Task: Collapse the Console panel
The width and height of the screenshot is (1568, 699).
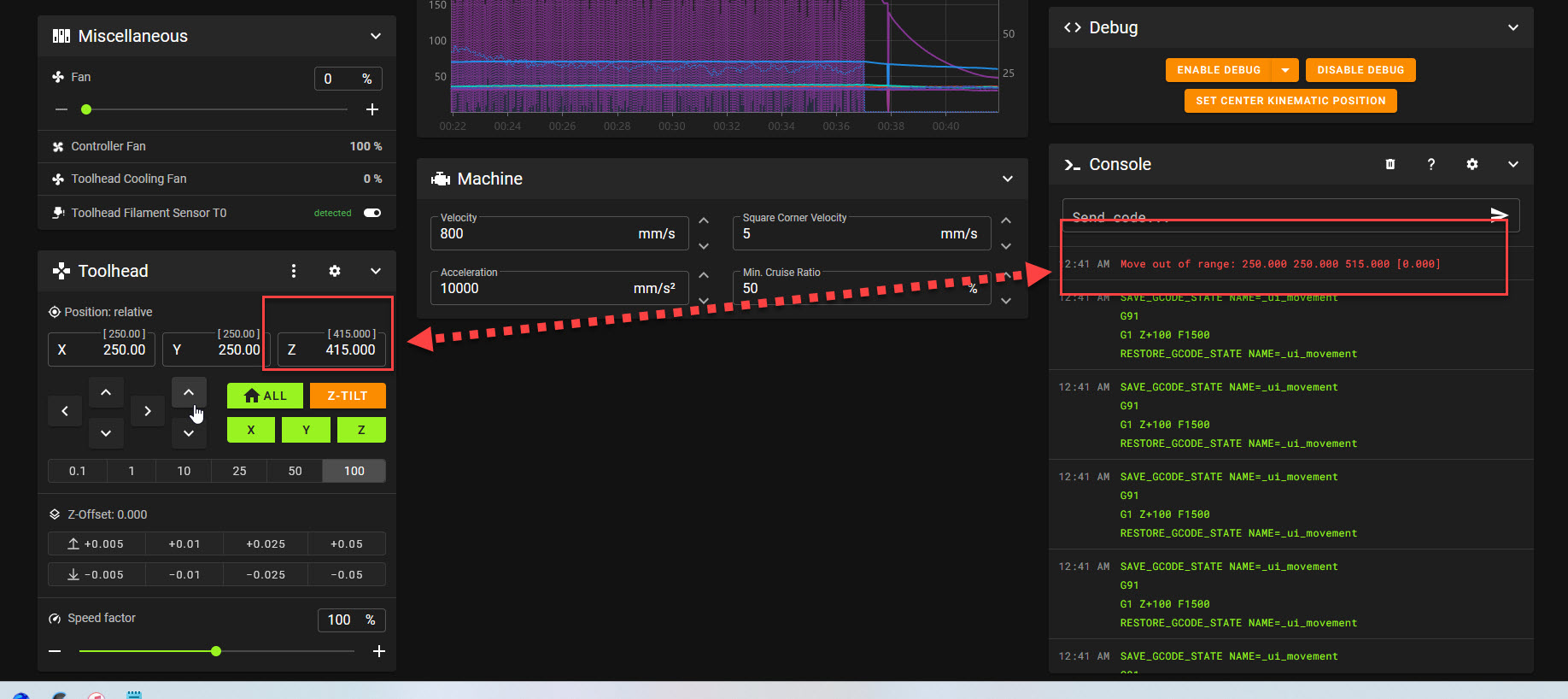Action: (x=1513, y=164)
